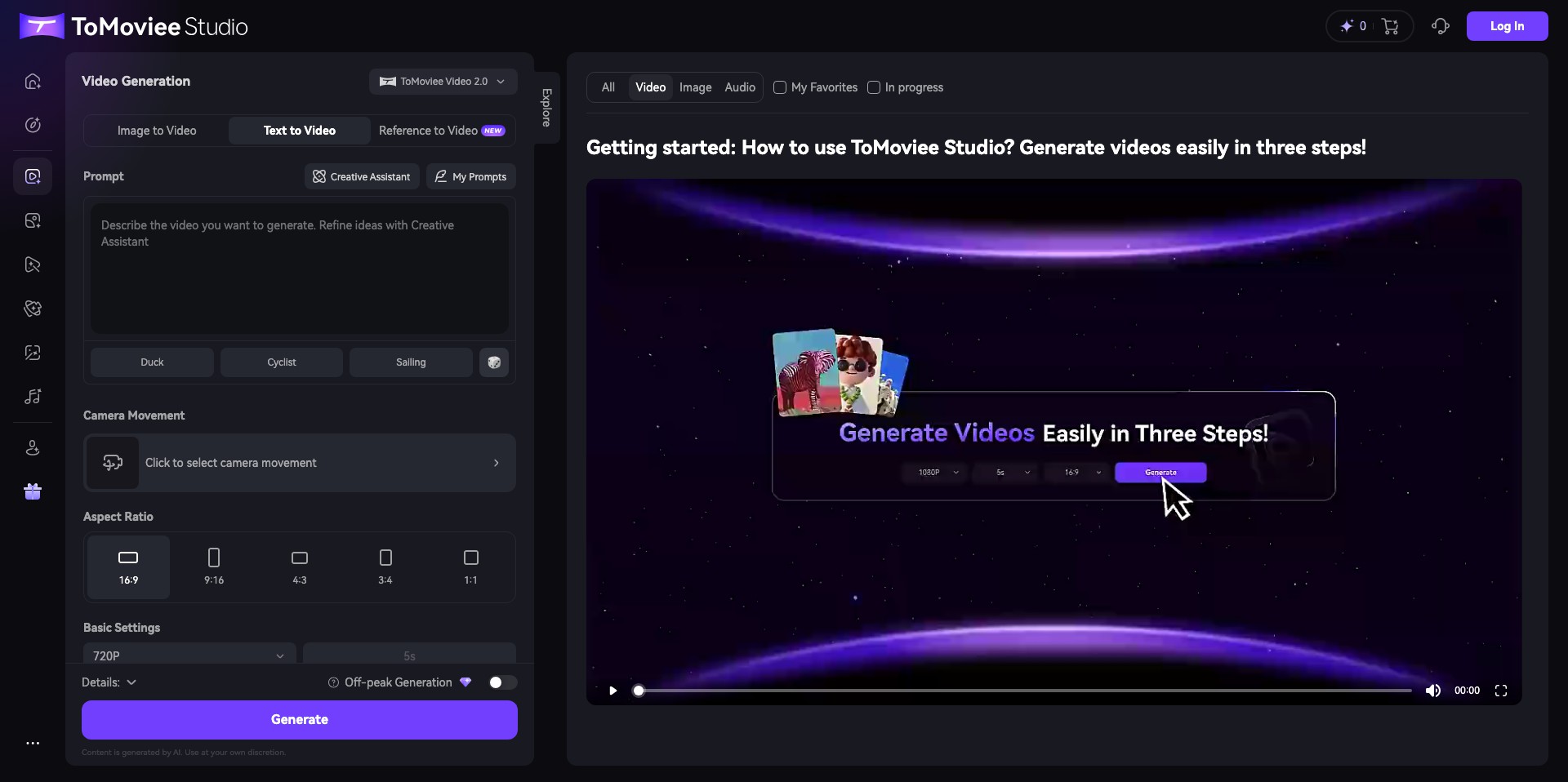Open the customer support headset icon
Screen dimensions: 1568x782
1441,26
